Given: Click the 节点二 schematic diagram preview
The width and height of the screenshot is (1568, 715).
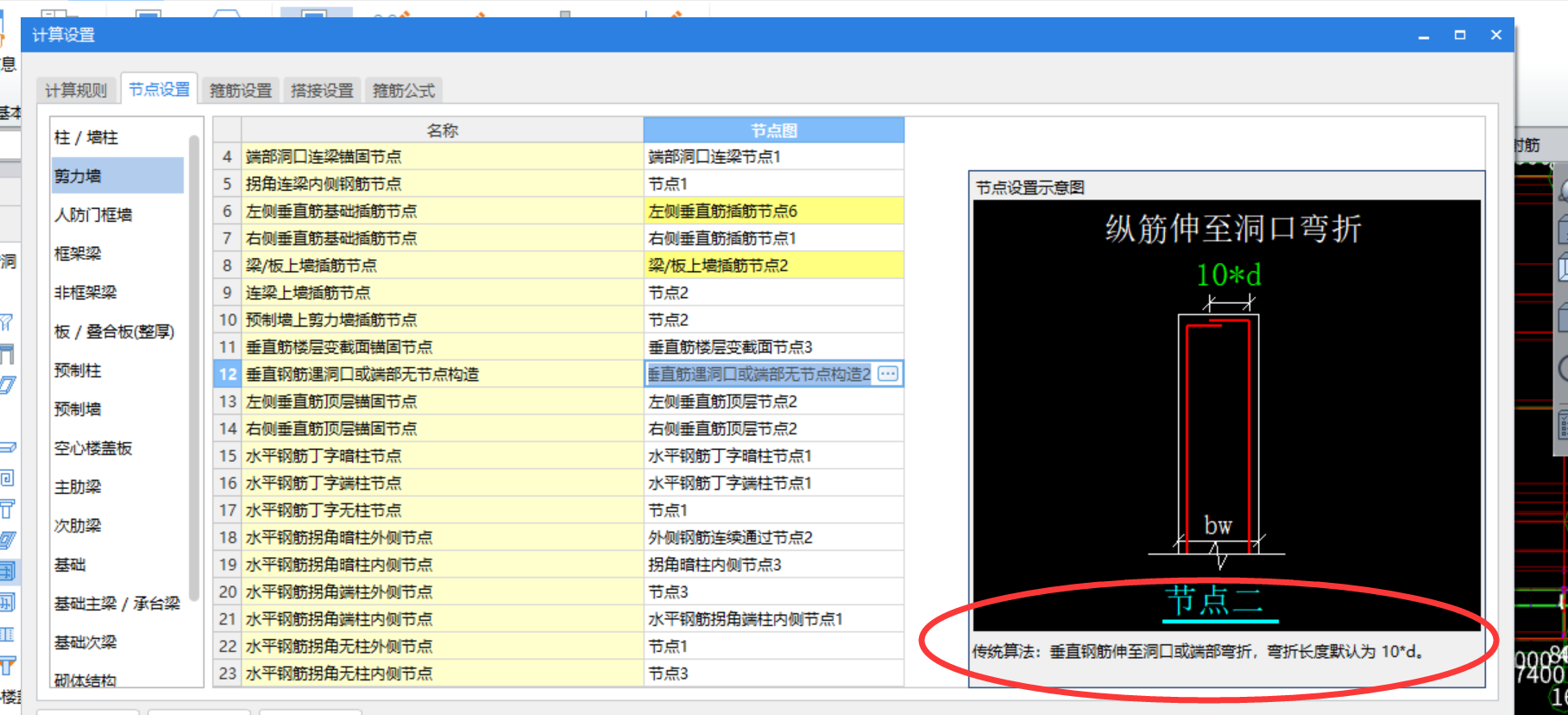Looking at the screenshot, I should click(1226, 415).
